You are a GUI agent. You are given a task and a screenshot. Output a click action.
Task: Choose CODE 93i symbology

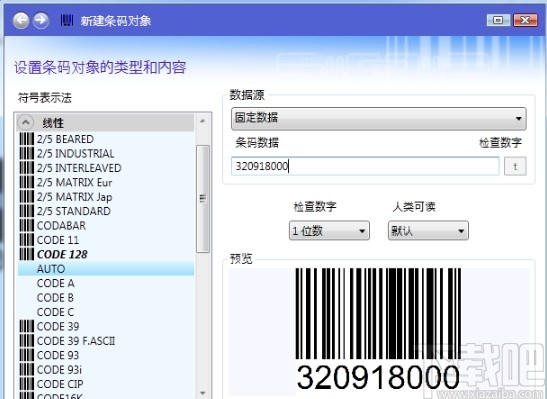click(59, 370)
